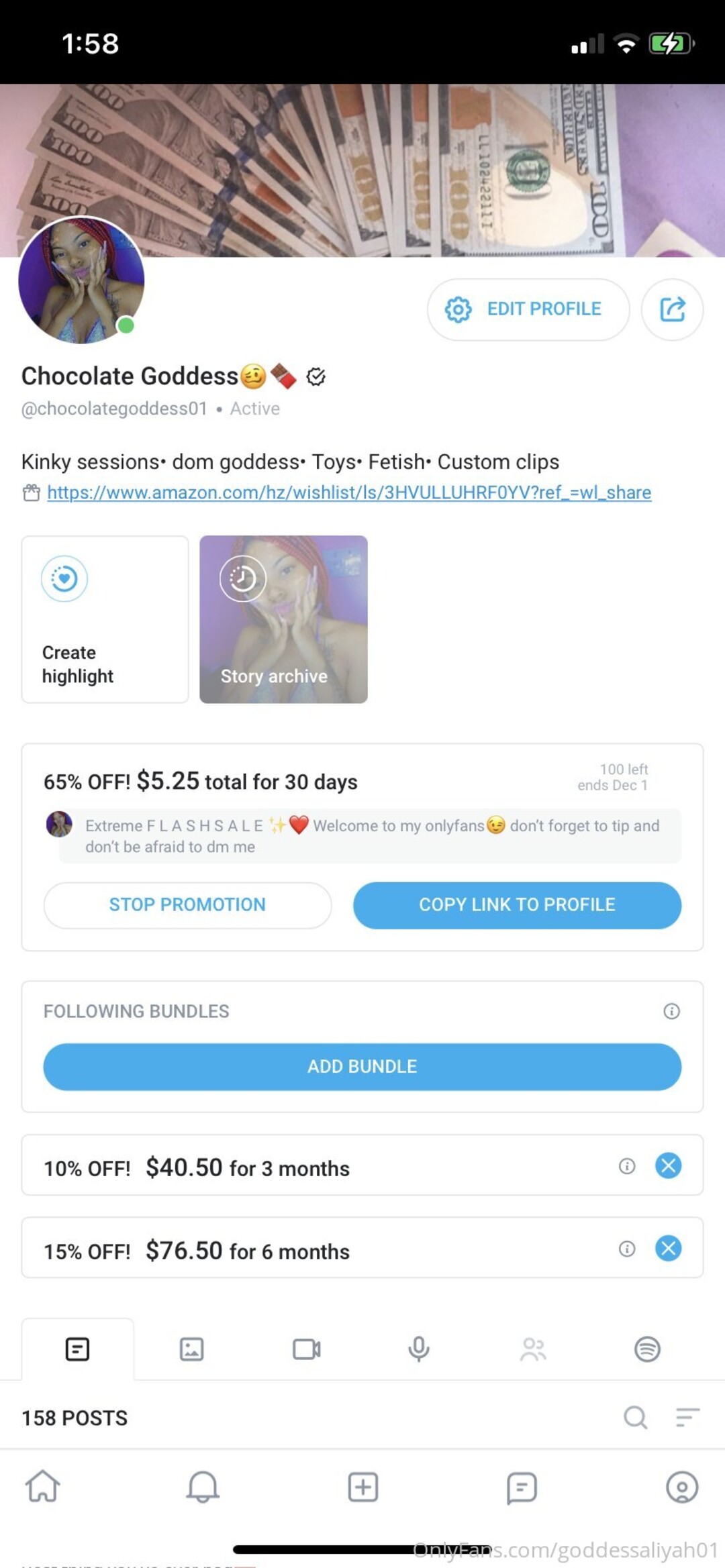Screen dimensions: 725x1568
Task: View info for 3 months bundle
Action: point(627,1166)
